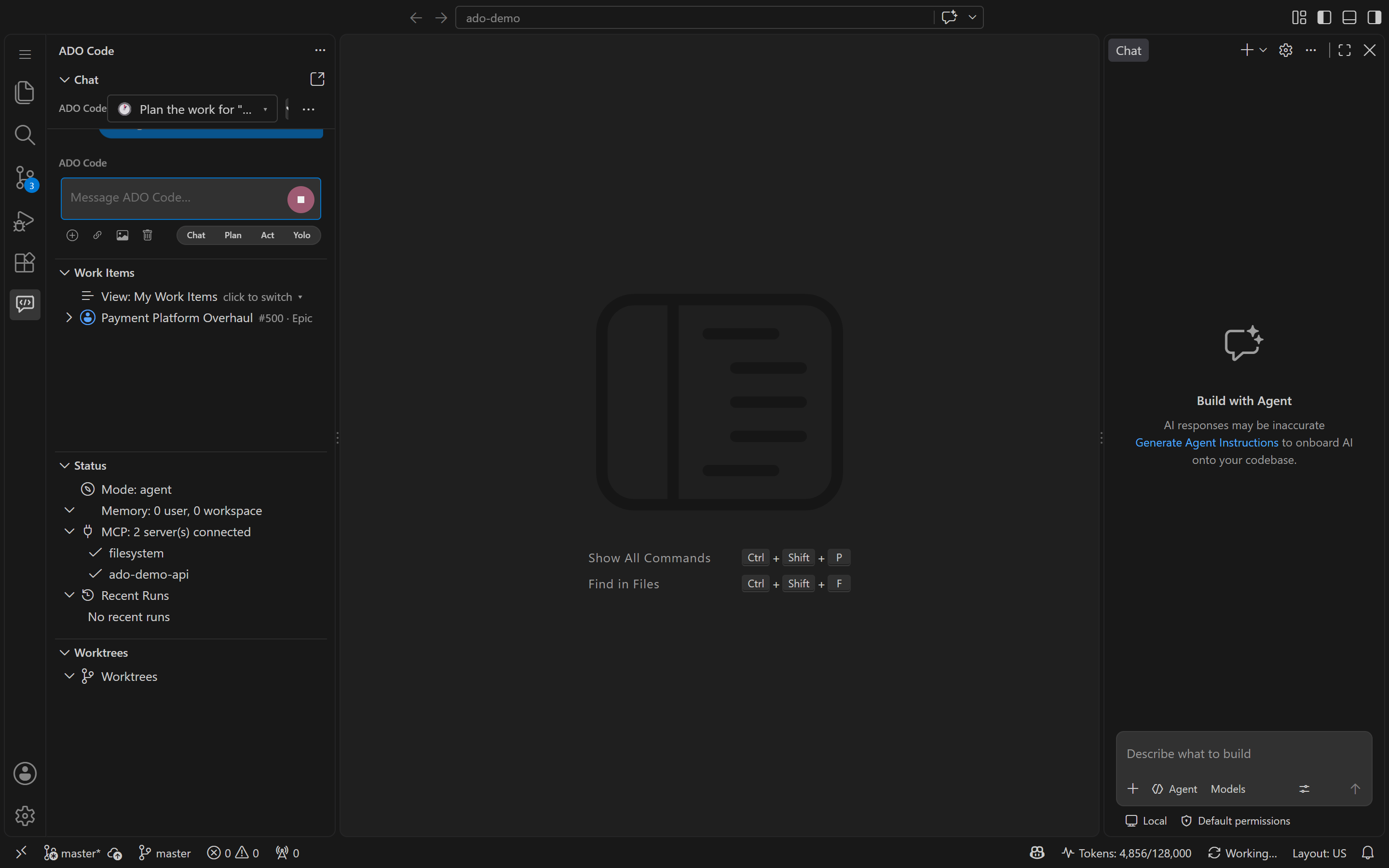
Task: Open the Extensions view
Action: 25,262
